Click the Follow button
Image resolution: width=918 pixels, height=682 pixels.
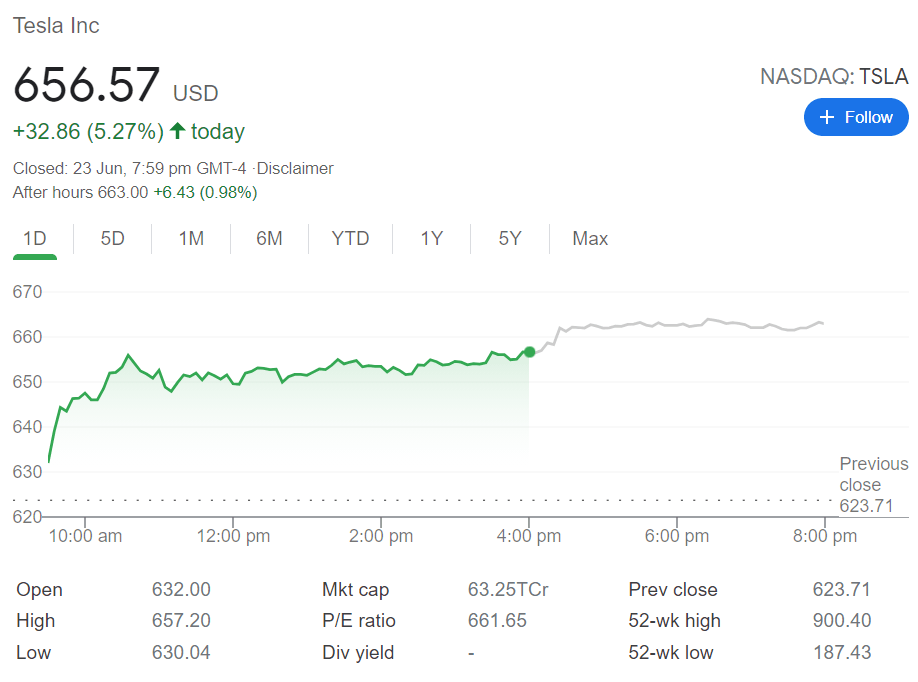click(856, 117)
